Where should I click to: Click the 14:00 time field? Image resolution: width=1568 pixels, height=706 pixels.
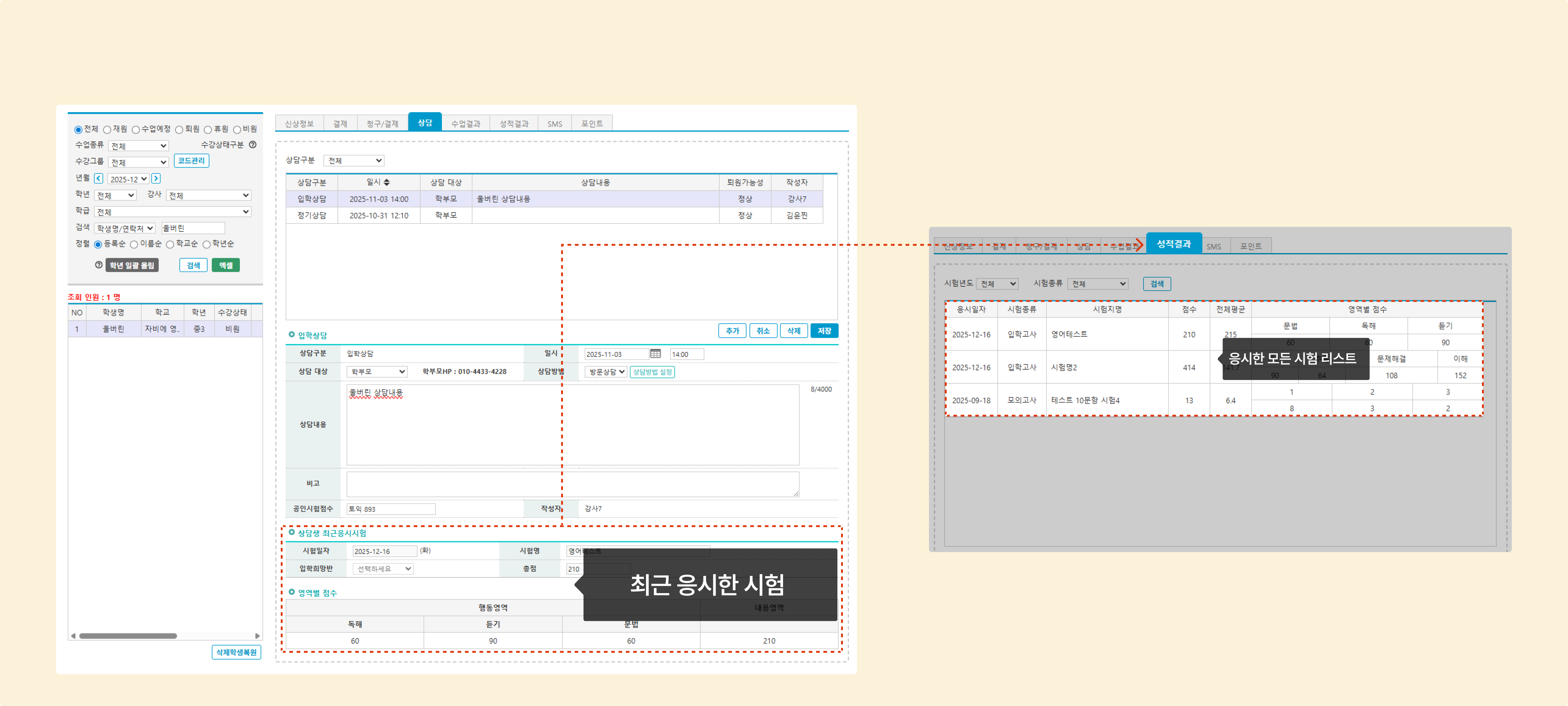coord(687,354)
